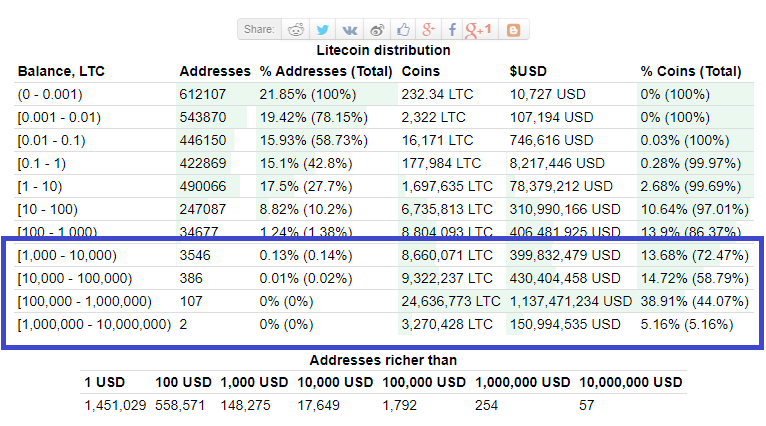Share via the Twitter bird icon

(322, 30)
